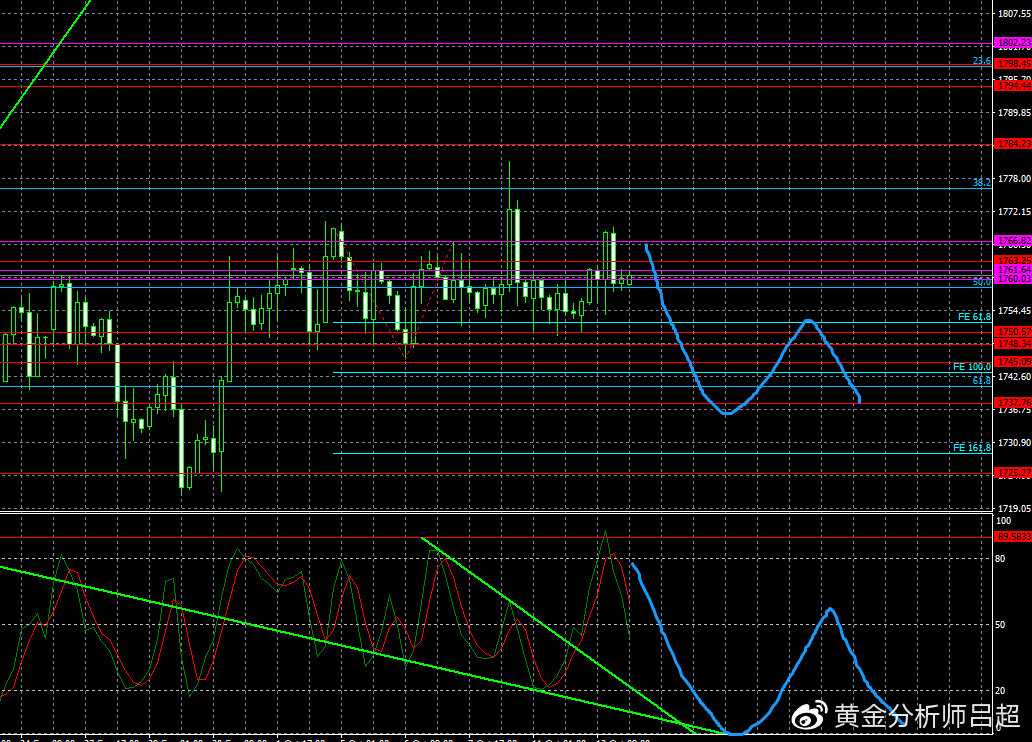Image resolution: width=1032 pixels, height=742 pixels.
Task: Select the magenta 1761.64 price tag
Action: [1012, 270]
